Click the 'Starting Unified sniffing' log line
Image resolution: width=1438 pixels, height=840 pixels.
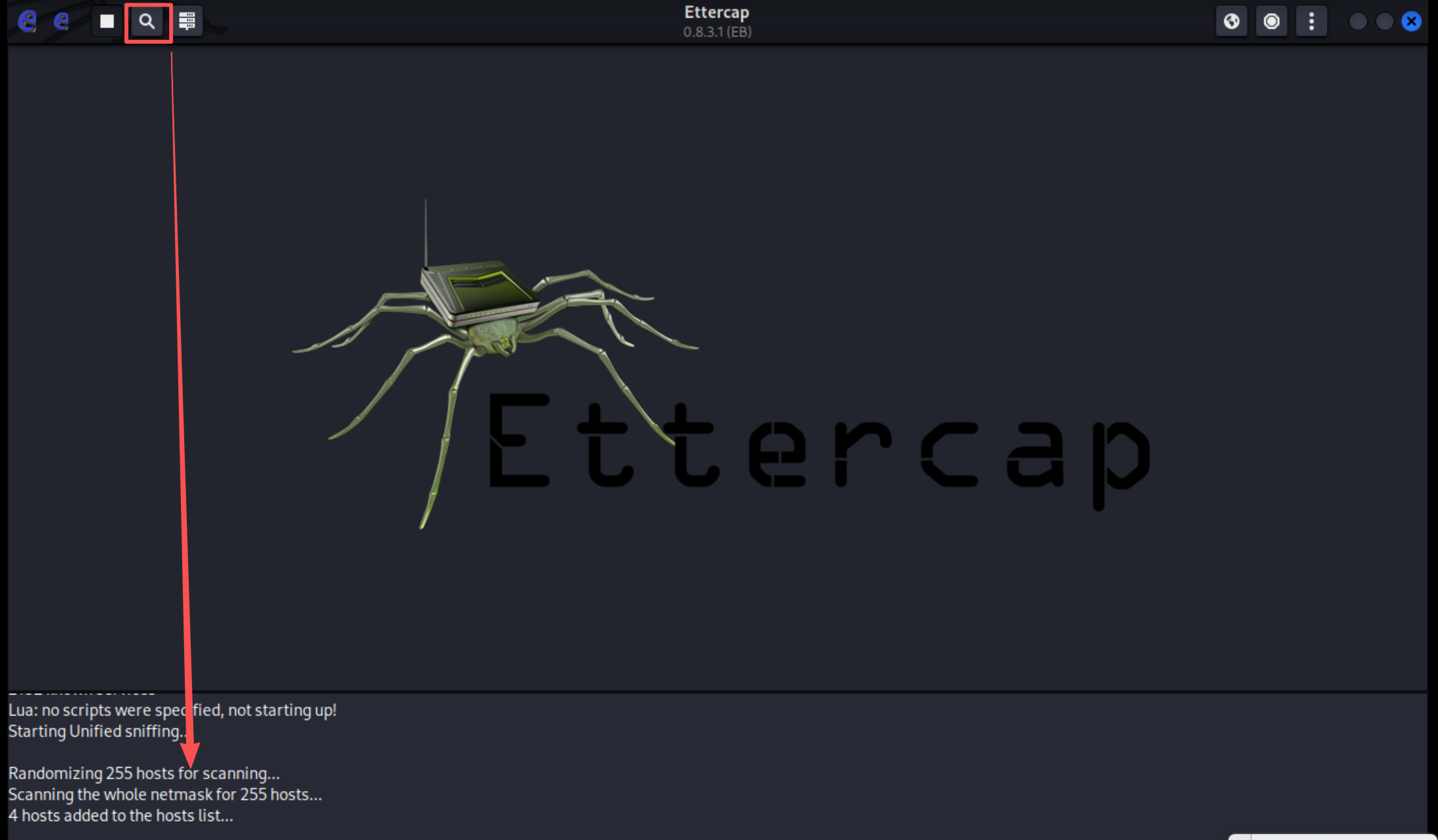pos(95,732)
